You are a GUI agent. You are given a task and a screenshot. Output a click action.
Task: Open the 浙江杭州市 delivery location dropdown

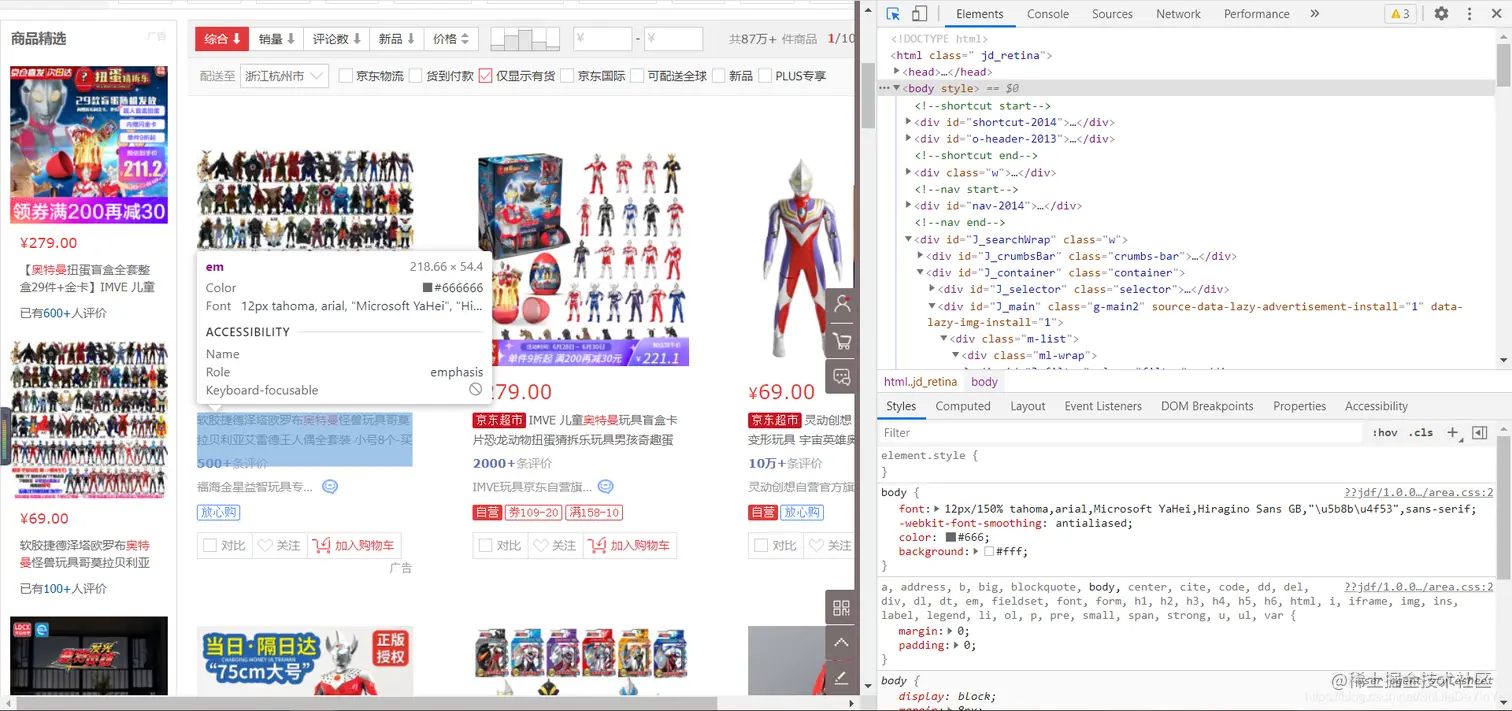tap(284, 75)
